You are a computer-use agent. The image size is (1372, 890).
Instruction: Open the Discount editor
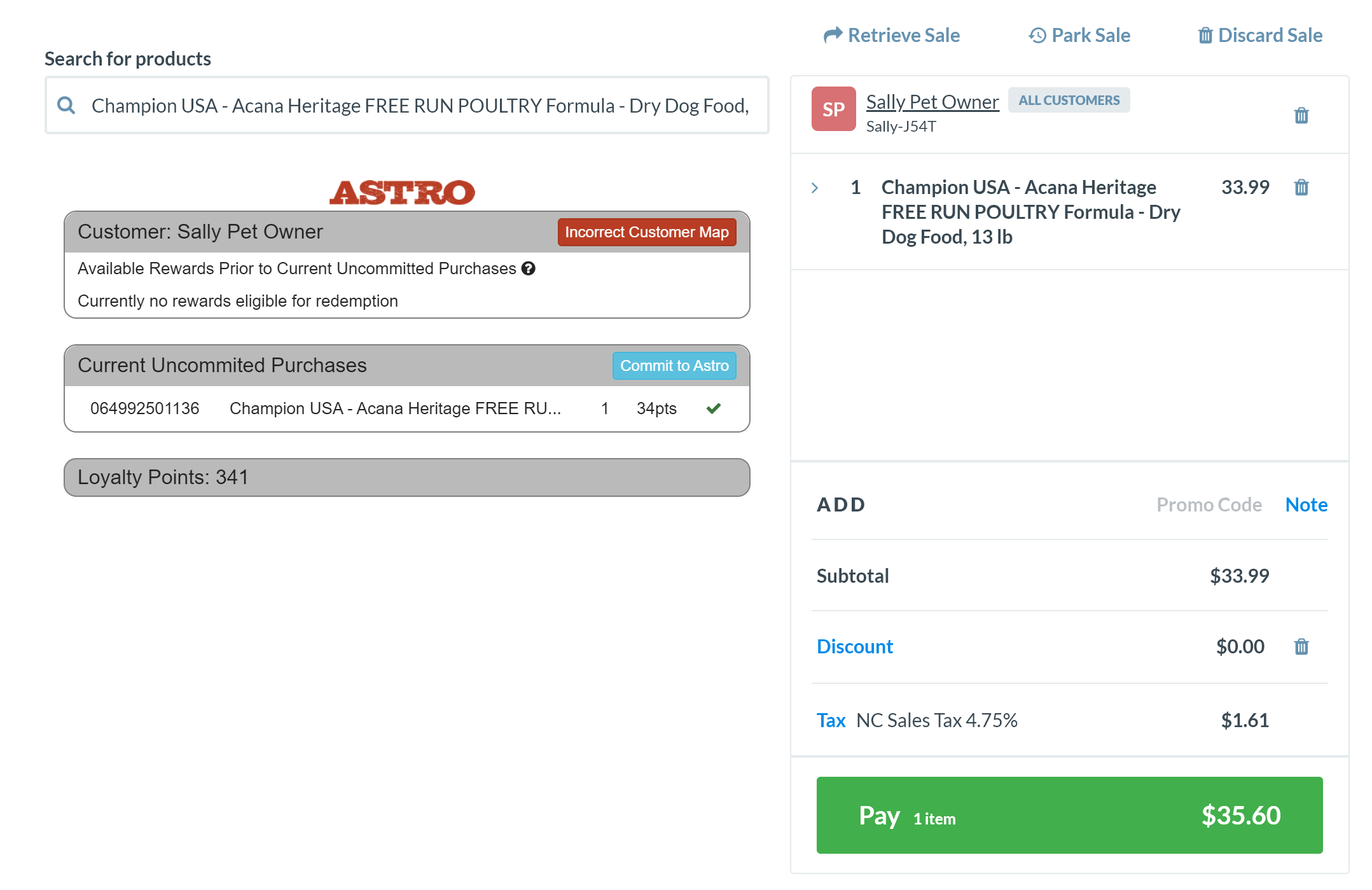tap(854, 646)
